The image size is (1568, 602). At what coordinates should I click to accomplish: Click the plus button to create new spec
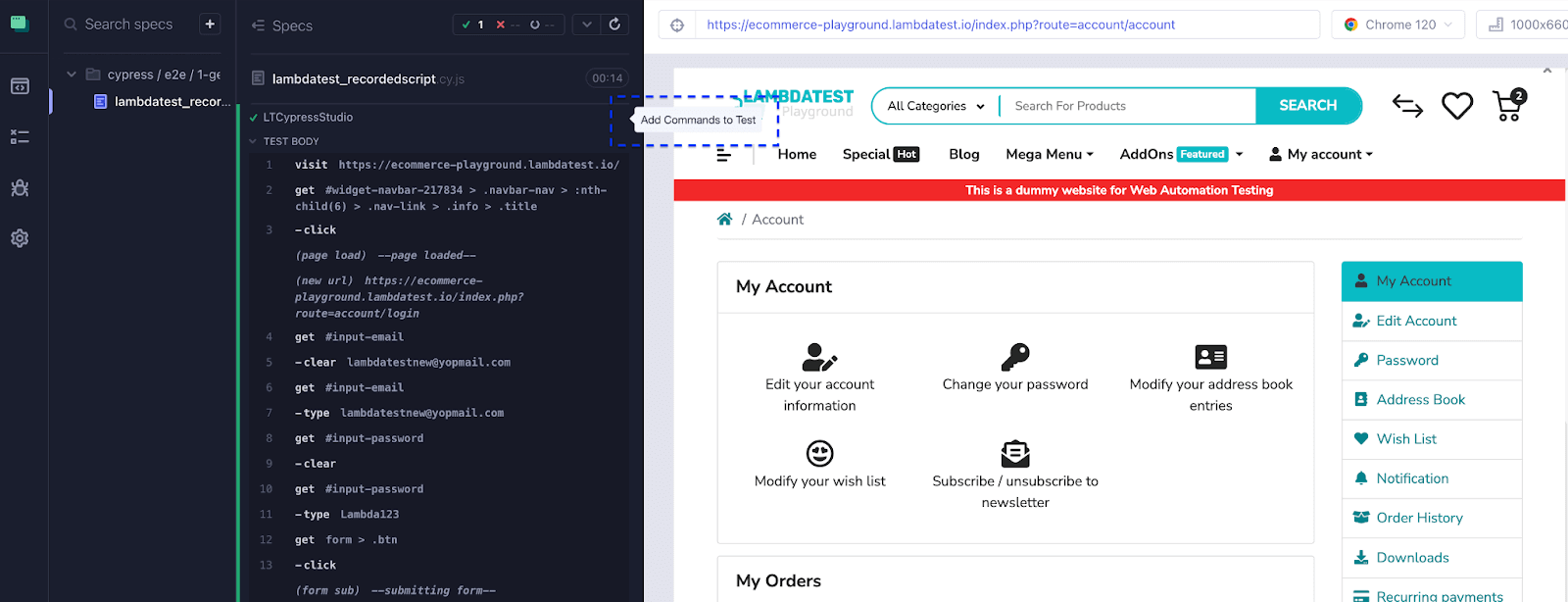(x=210, y=25)
